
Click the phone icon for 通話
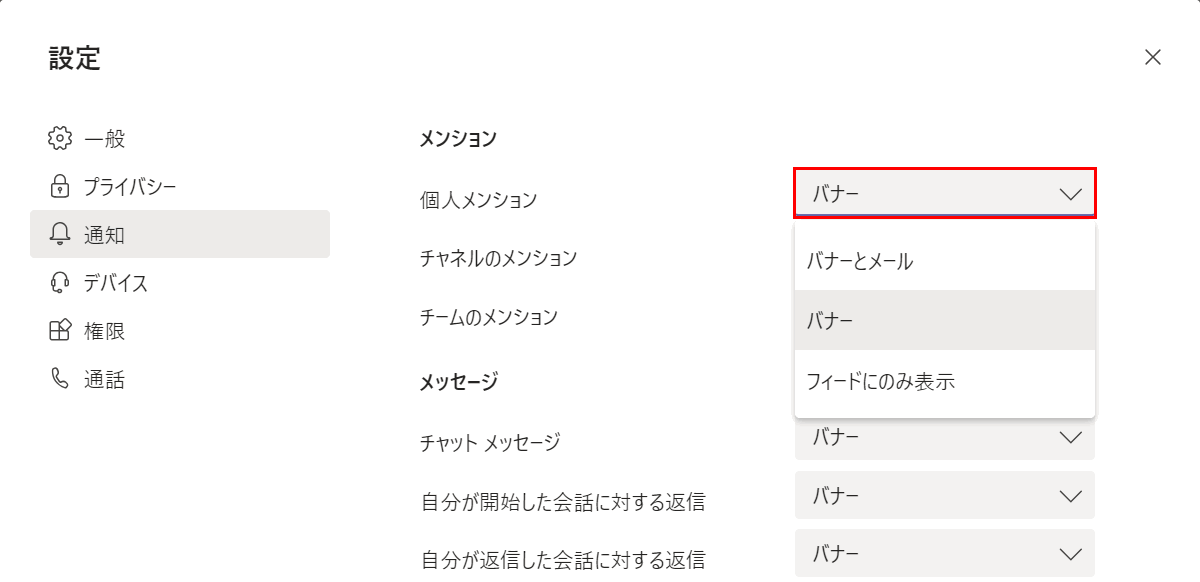point(60,379)
